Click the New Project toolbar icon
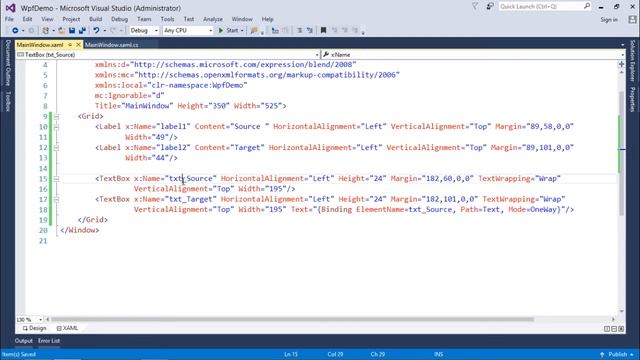The image size is (640, 360). point(46,31)
